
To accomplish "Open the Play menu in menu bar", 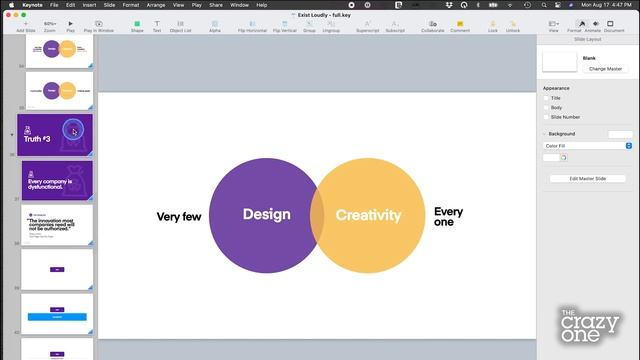I will [x=197, y=5].
